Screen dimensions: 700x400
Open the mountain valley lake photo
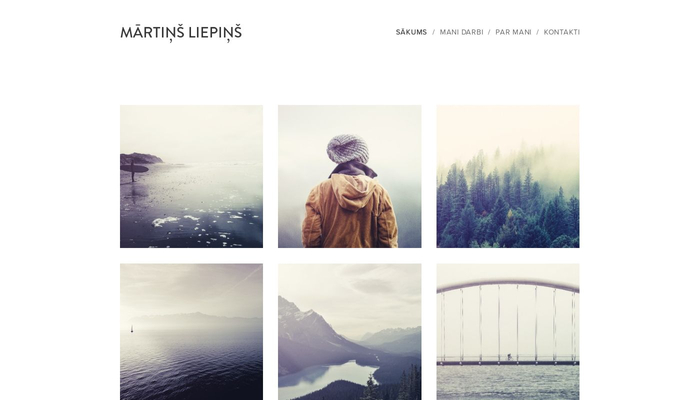pyautogui.click(x=350, y=332)
